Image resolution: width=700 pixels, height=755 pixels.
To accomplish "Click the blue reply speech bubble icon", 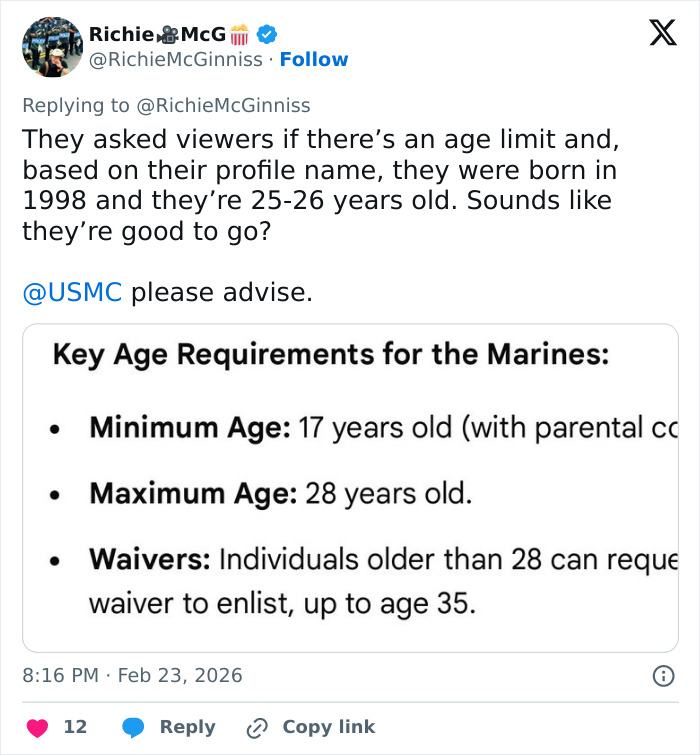I will point(133,727).
